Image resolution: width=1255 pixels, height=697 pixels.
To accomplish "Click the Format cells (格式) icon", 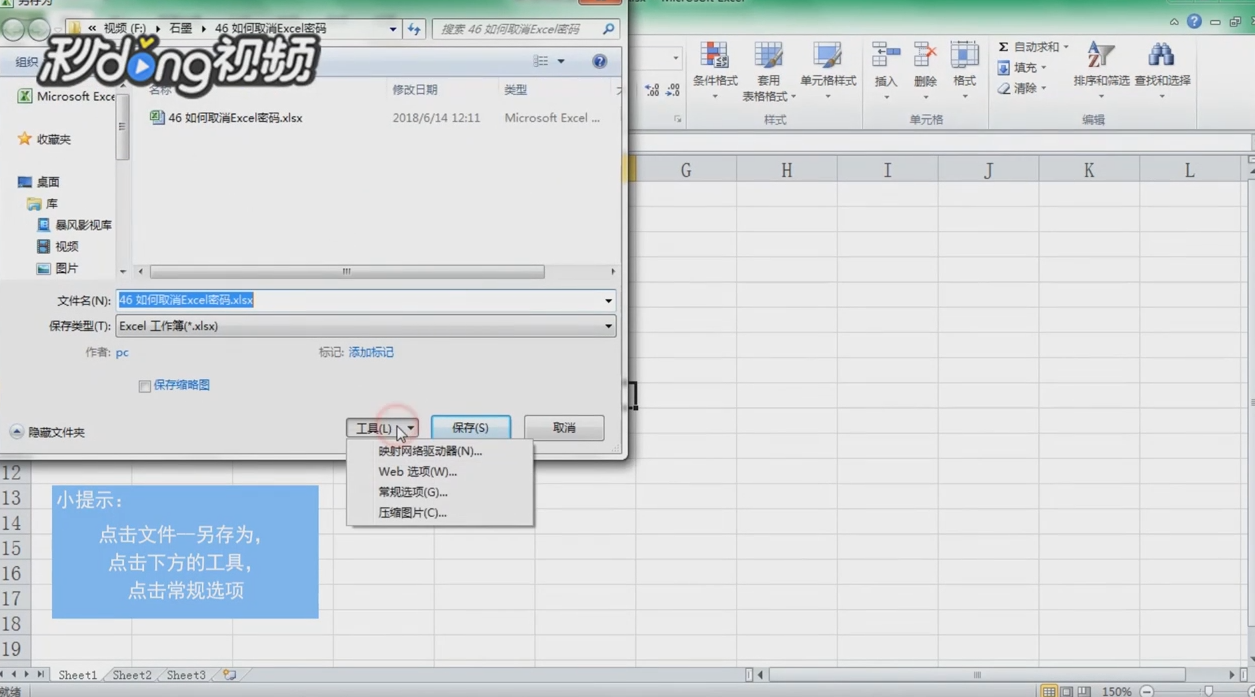I will click(x=964, y=56).
